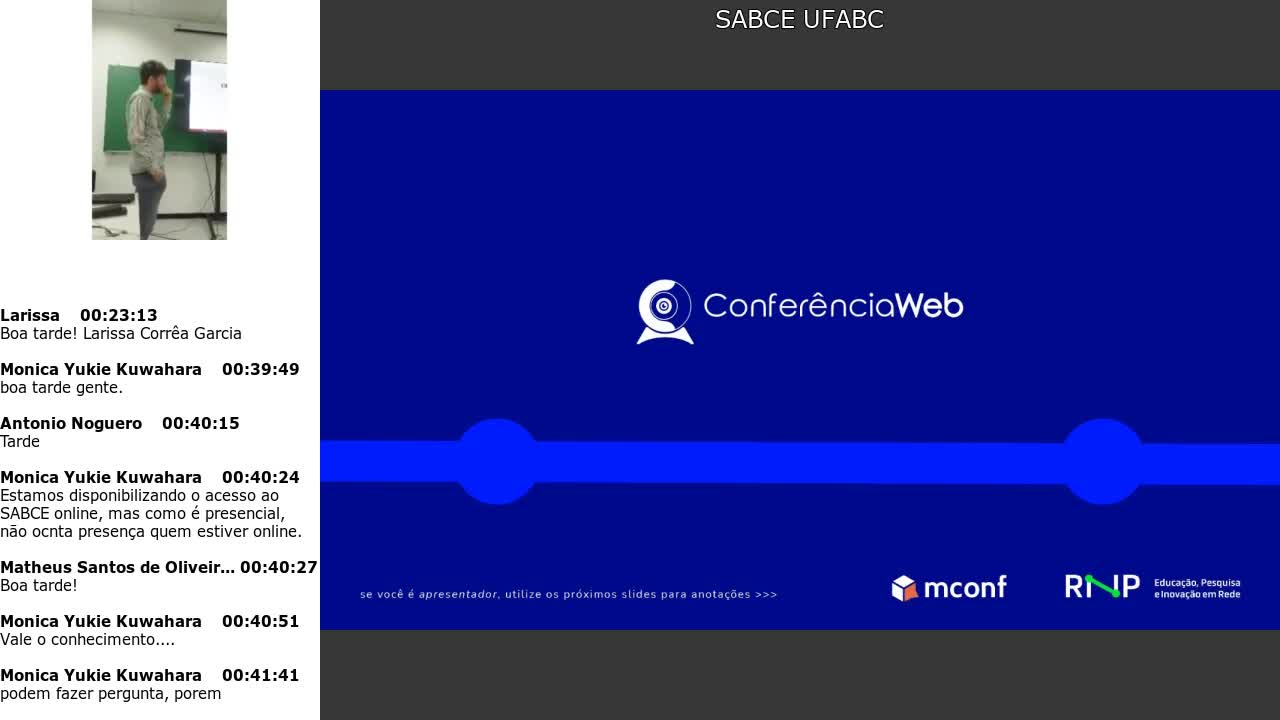Click the mconf cube logo
This screenshot has height=720, width=1280.
click(x=904, y=588)
